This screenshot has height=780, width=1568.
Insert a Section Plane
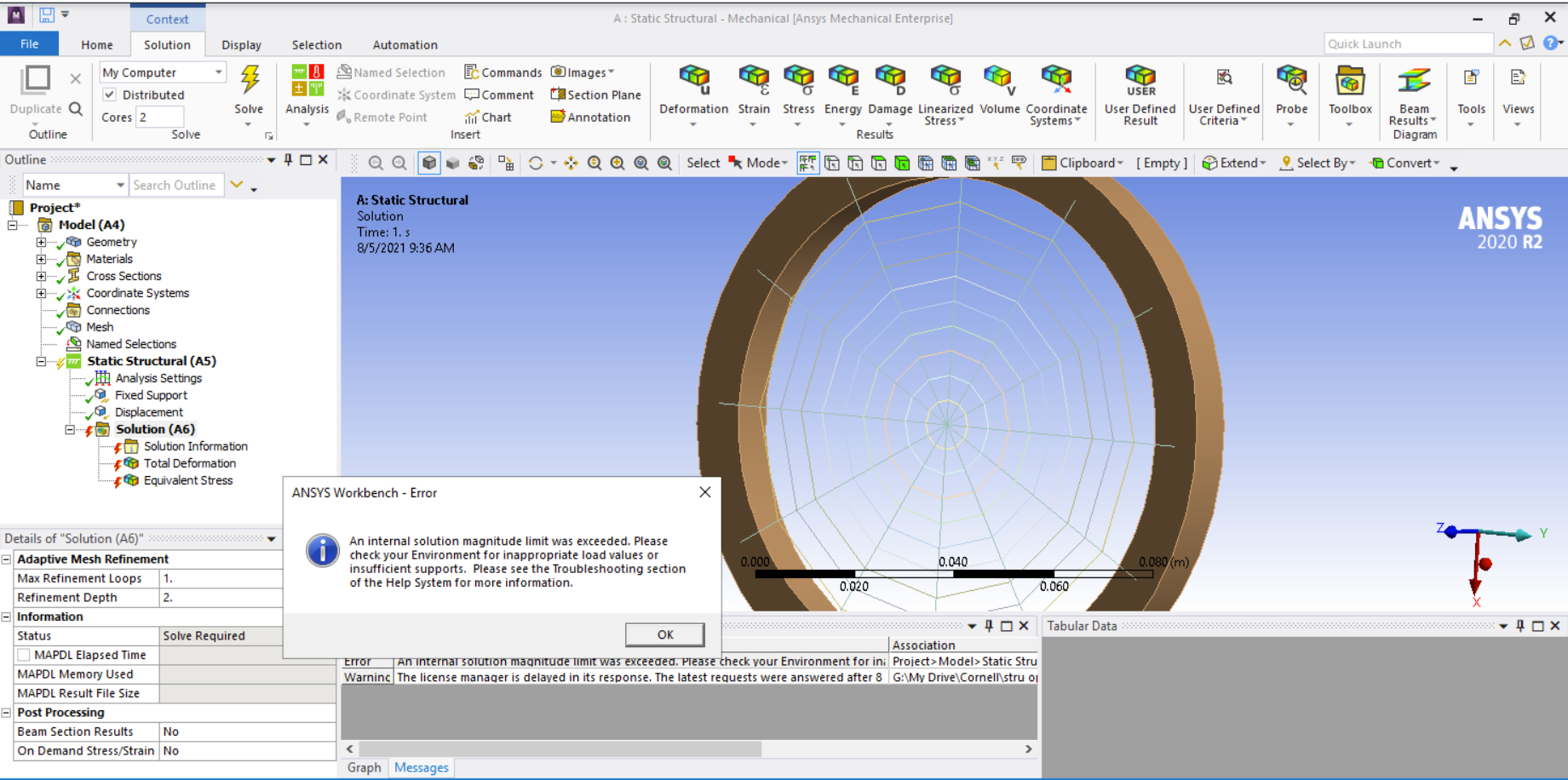[595, 95]
